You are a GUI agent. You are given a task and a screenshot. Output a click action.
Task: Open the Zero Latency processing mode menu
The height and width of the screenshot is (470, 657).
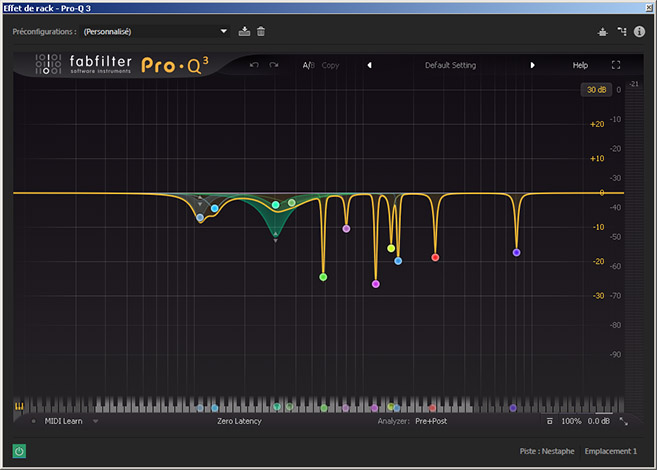[239, 421]
